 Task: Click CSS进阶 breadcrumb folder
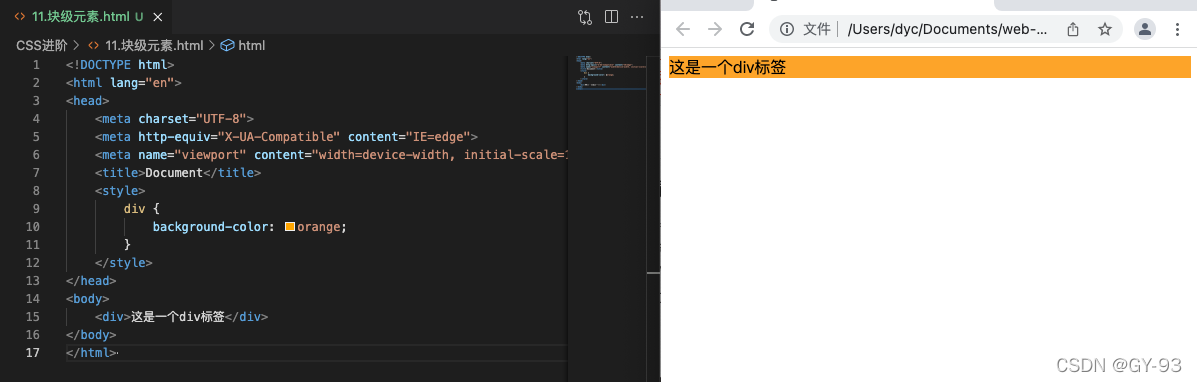pos(42,45)
